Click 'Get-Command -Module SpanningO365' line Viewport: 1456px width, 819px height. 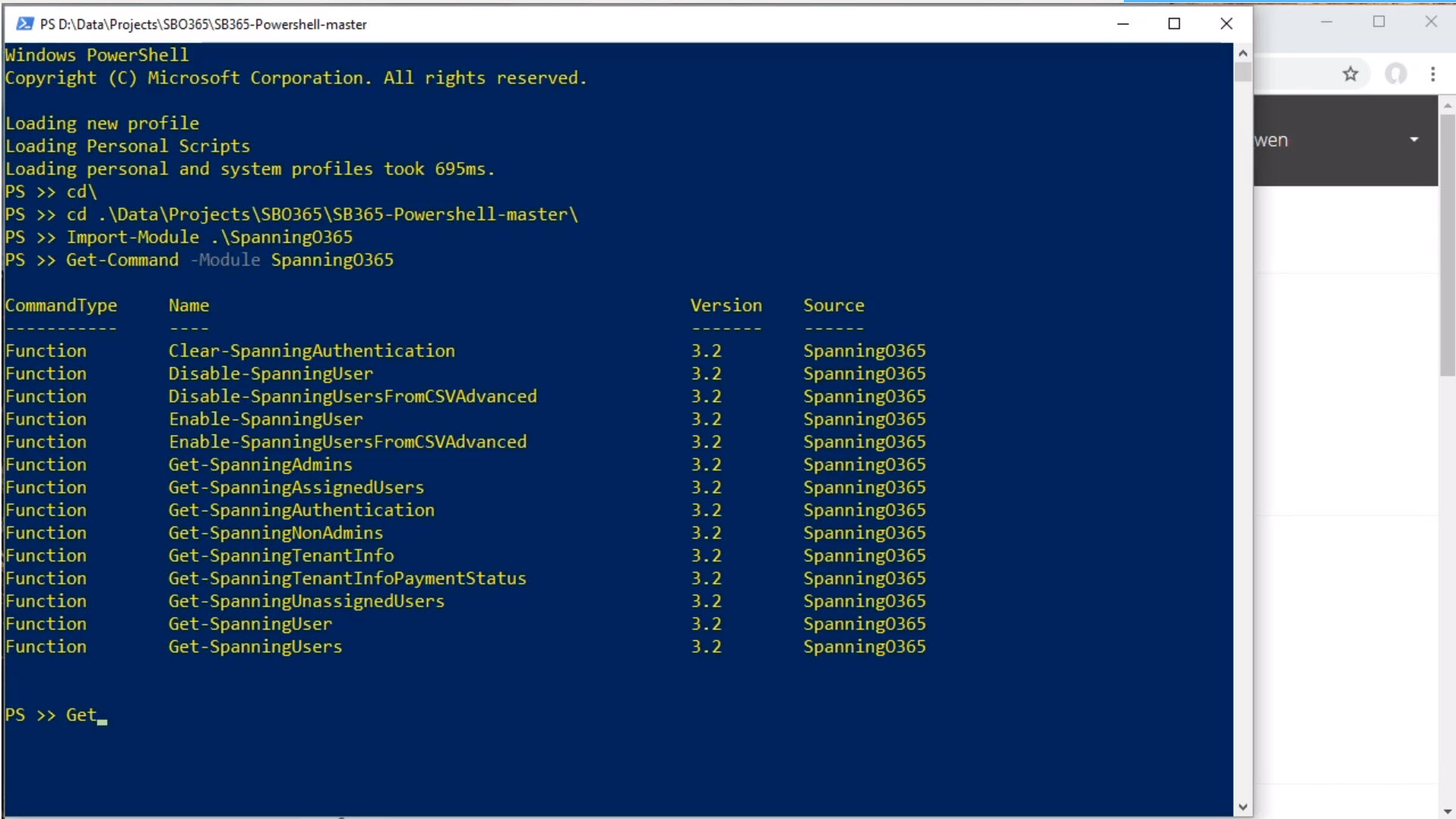coord(199,260)
